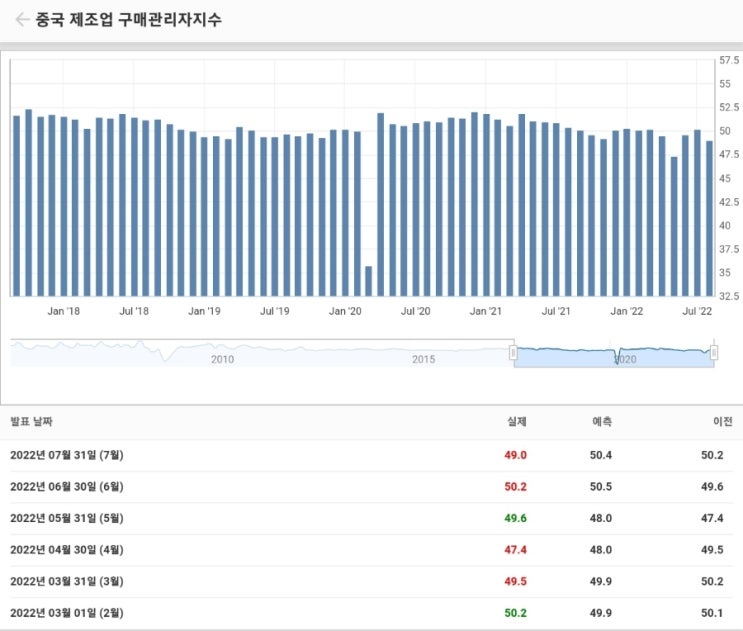This screenshot has width=743, height=631.
Task: Move the right range navigator handle
Action: [x=714, y=352]
